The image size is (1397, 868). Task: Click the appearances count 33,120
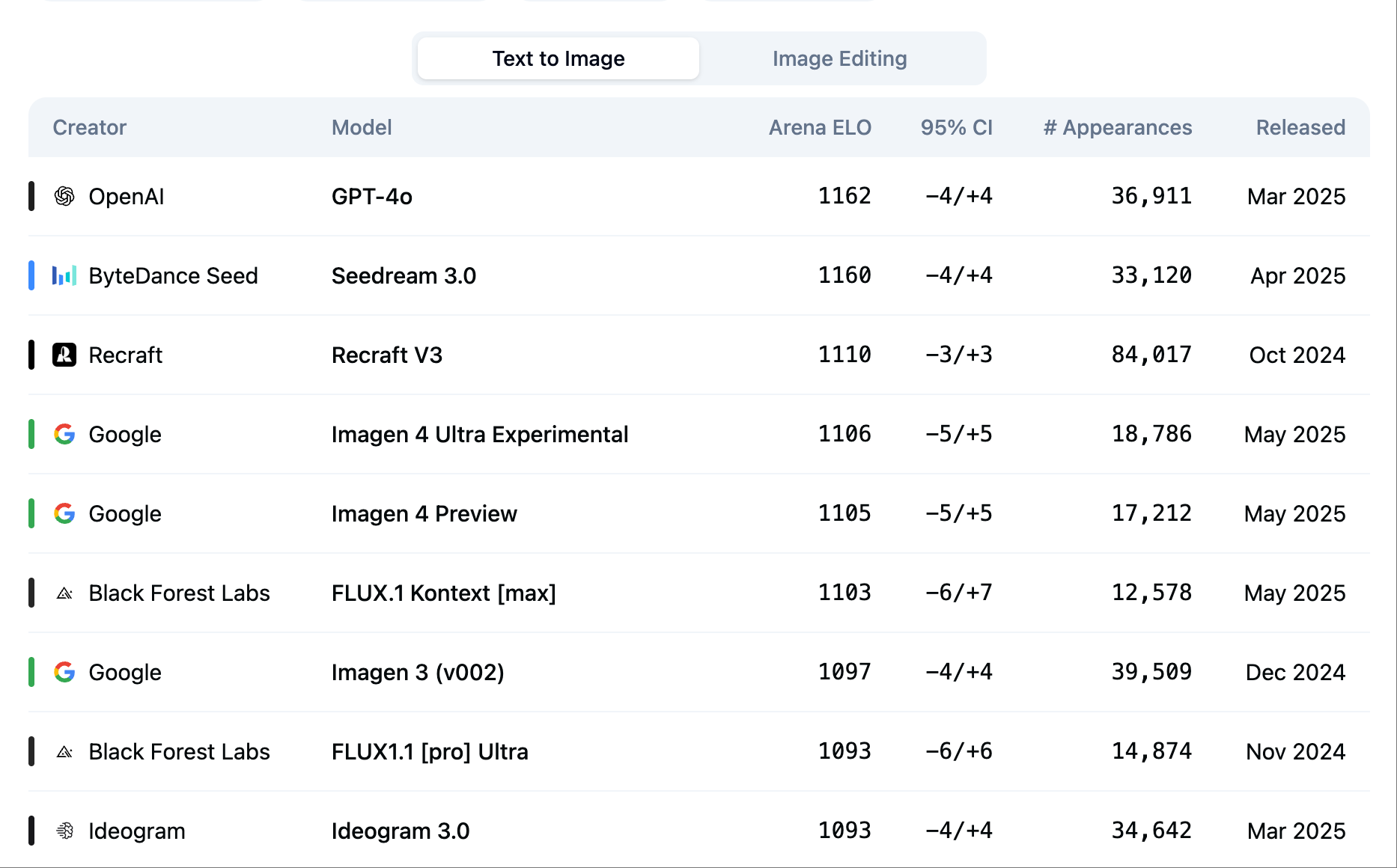[x=1151, y=275]
